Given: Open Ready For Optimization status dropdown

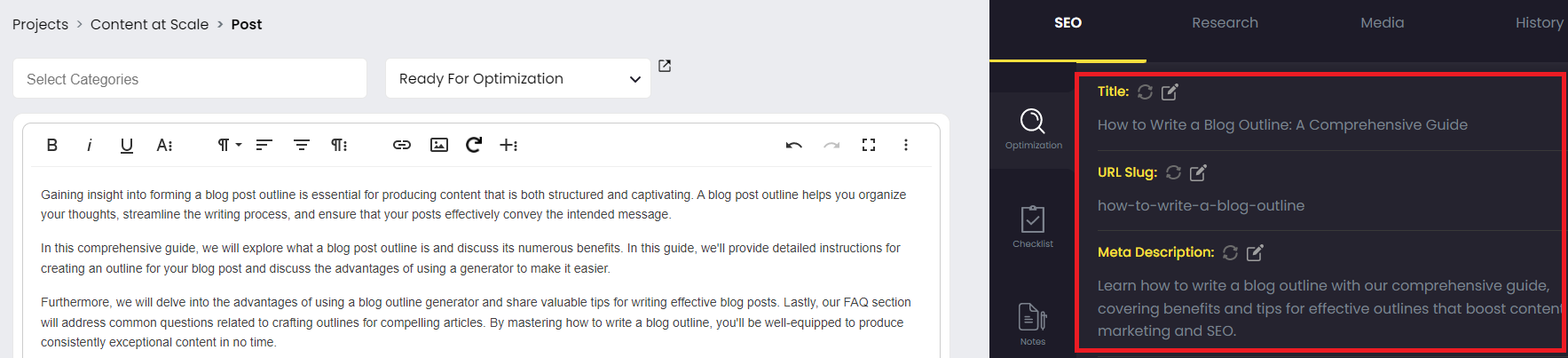Looking at the screenshot, I should point(518,79).
